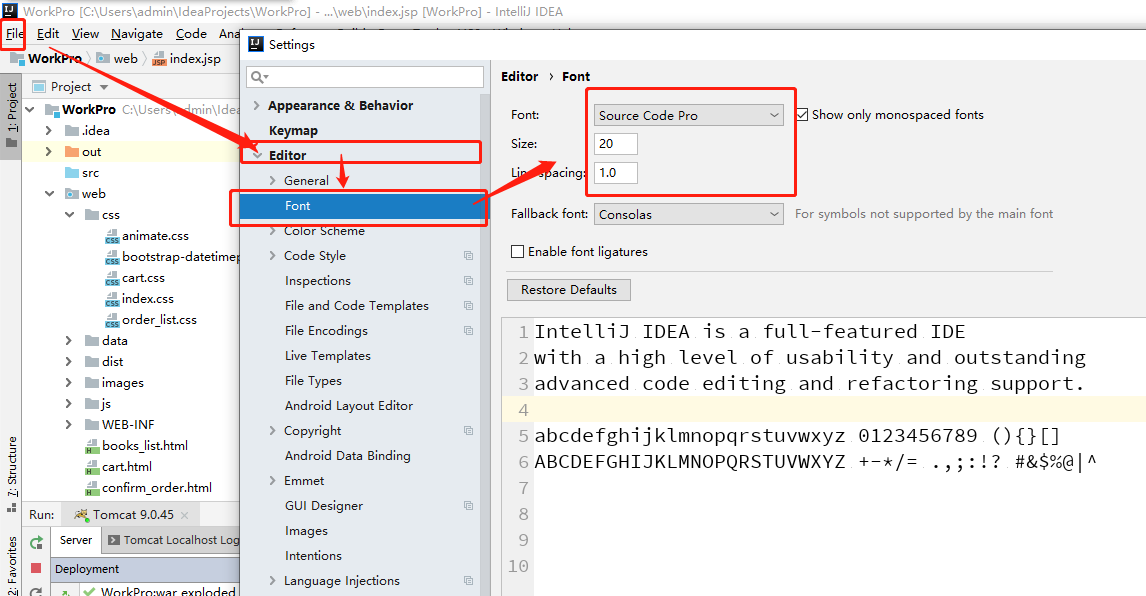Click the Line spacing input field
Screen dimensions: 1146x596
pyautogui.click(x=615, y=173)
